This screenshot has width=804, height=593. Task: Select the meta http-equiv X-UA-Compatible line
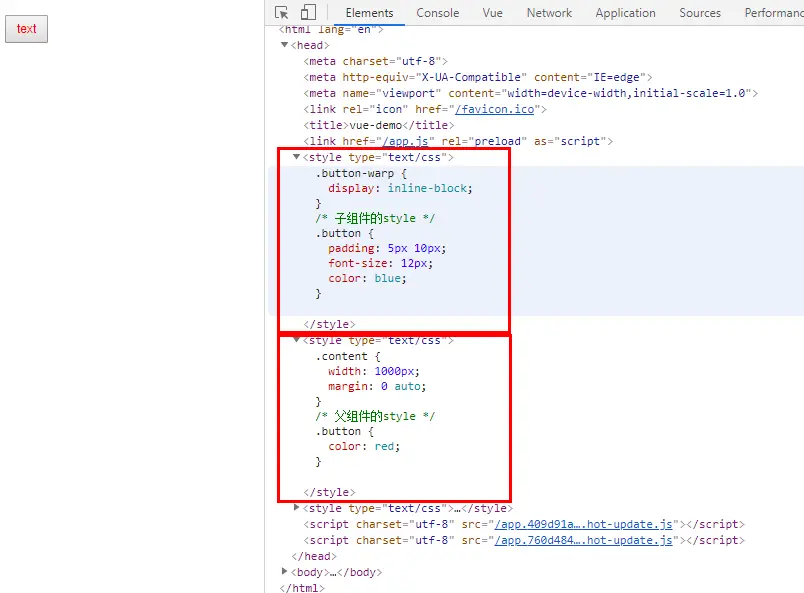pos(477,77)
